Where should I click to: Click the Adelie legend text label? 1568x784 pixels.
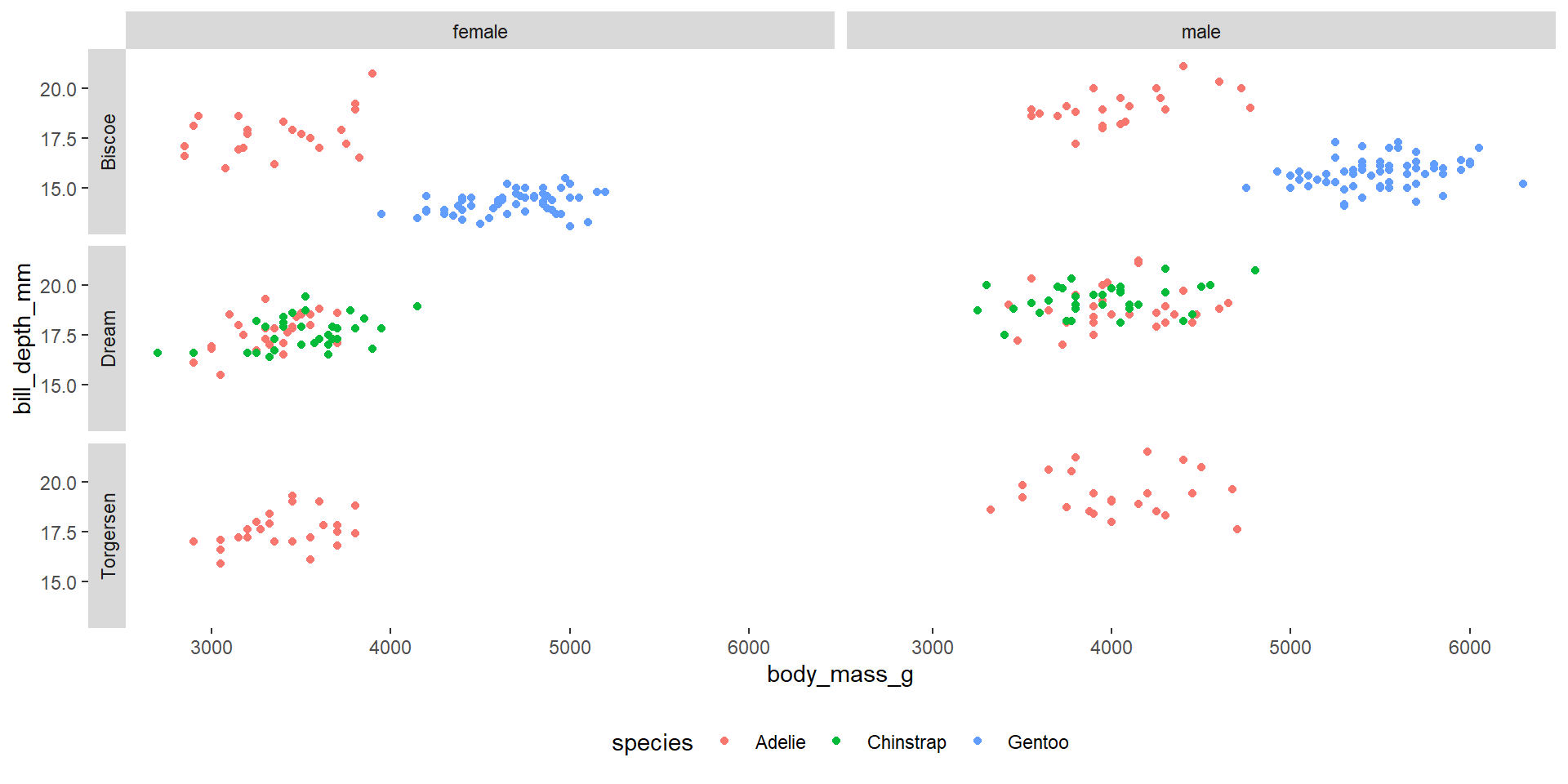tap(780, 742)
